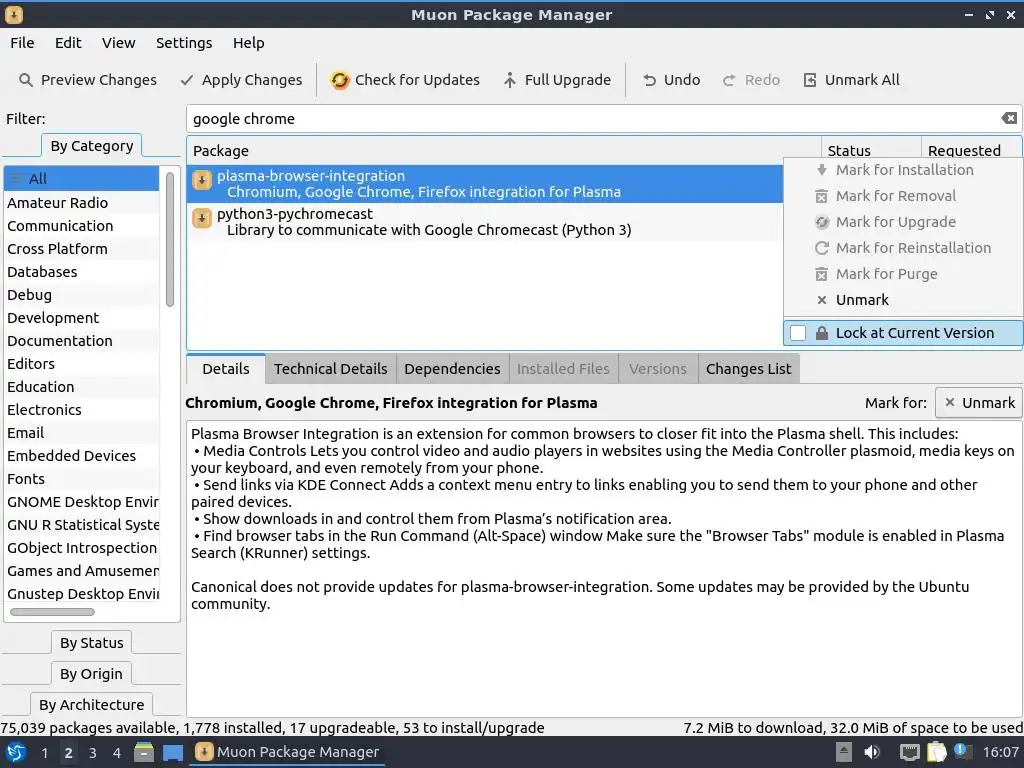Click the Unmark button beside Mark for
Viewport: 1024px width, 768px height.
click(979, 403)
